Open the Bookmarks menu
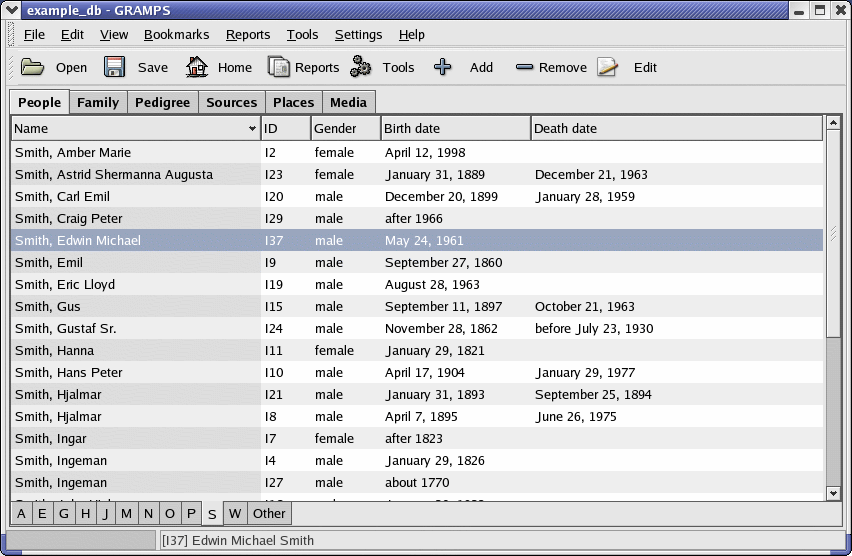852x556 pixels. click(x=176, y=34)
